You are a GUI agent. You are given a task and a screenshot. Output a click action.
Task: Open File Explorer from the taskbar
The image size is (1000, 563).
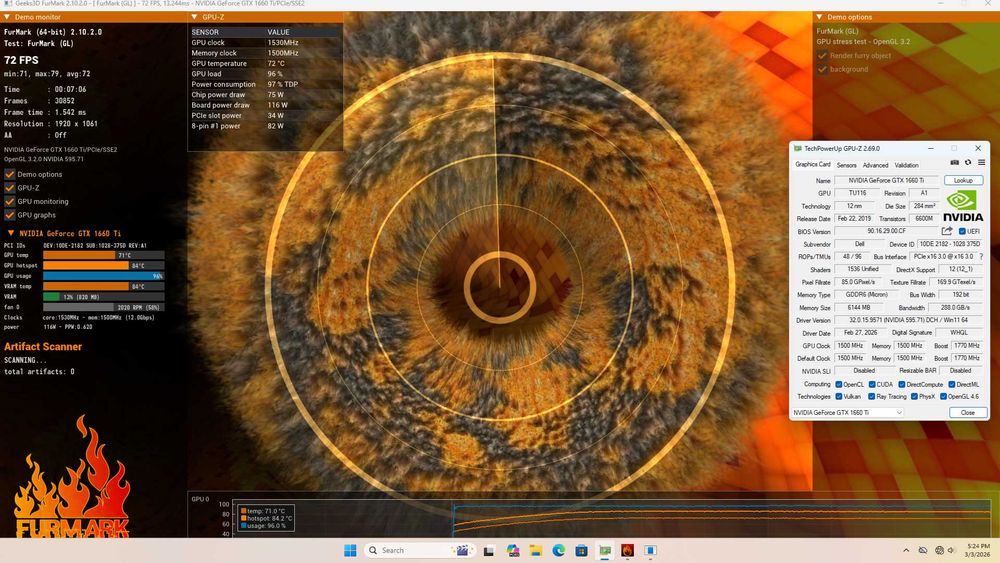(535, 550)
